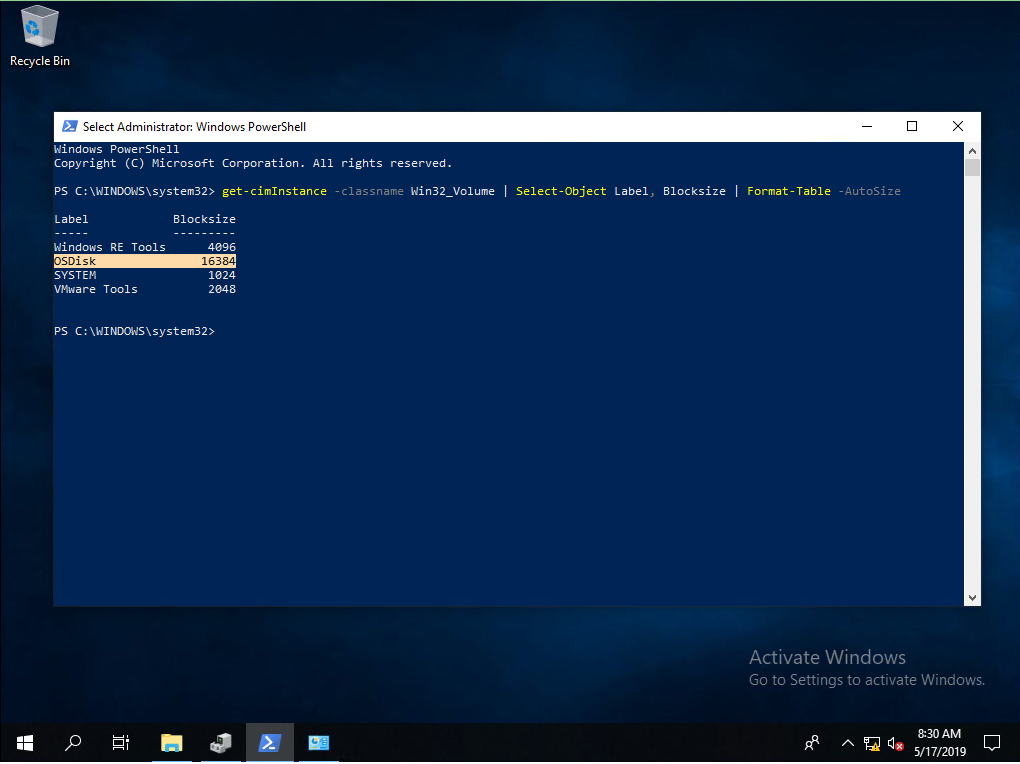Viewport: 1020px width, 764px height.
Task: Open Task View on the taskbar
Action: click(121, 743)
